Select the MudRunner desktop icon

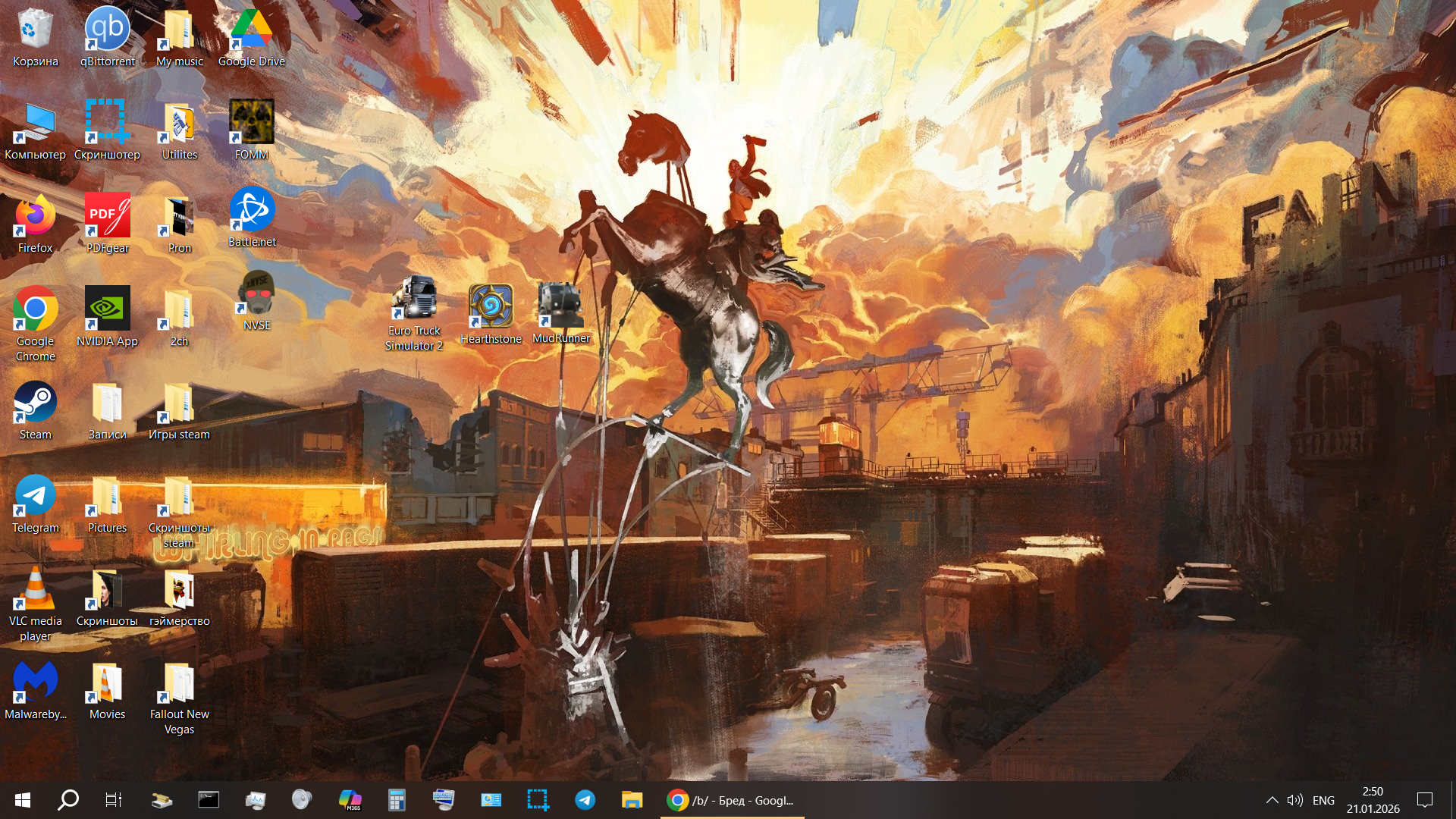[561, 306]
